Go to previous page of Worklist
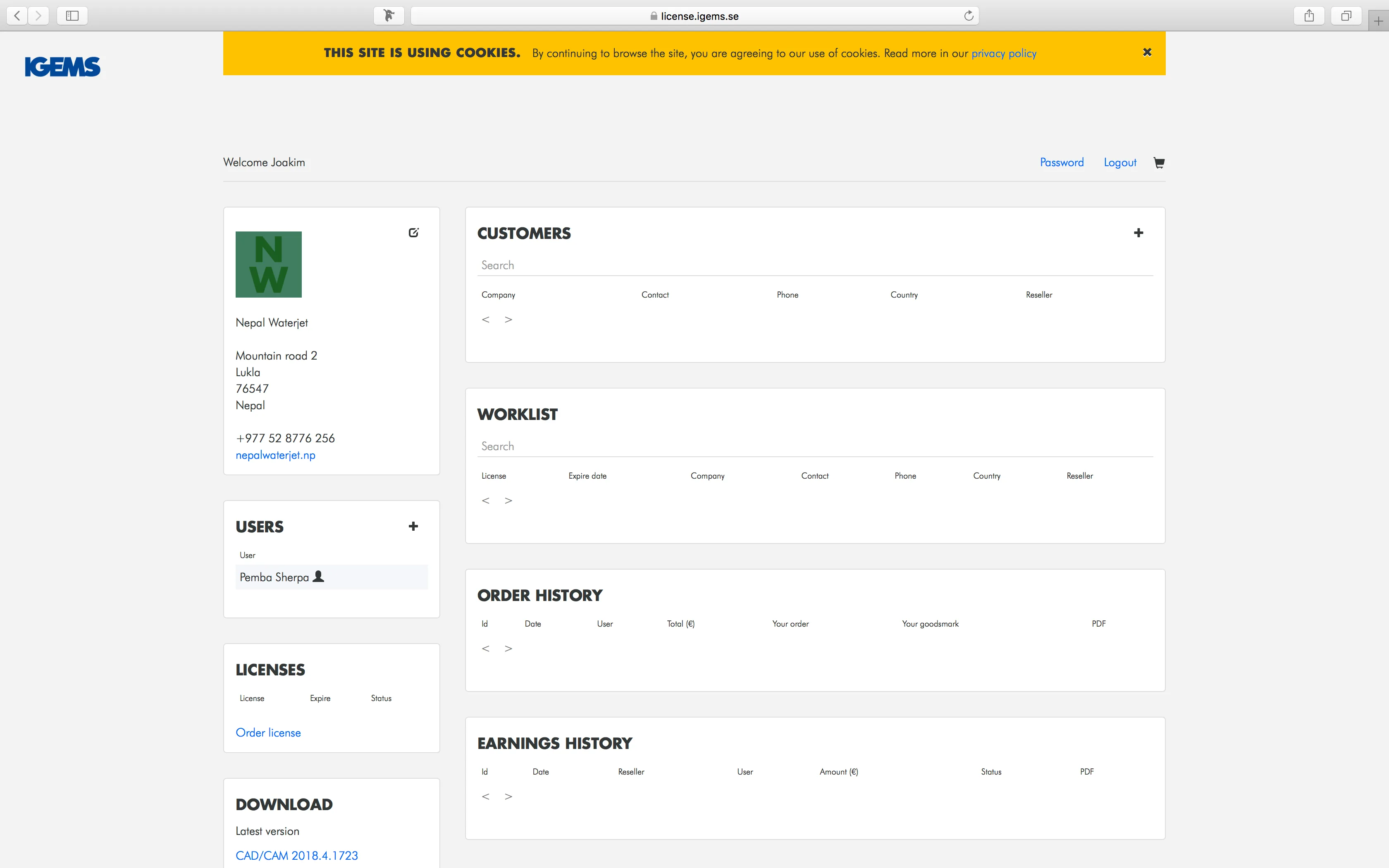Viewport: 1389px width, 868px height. 486,501
